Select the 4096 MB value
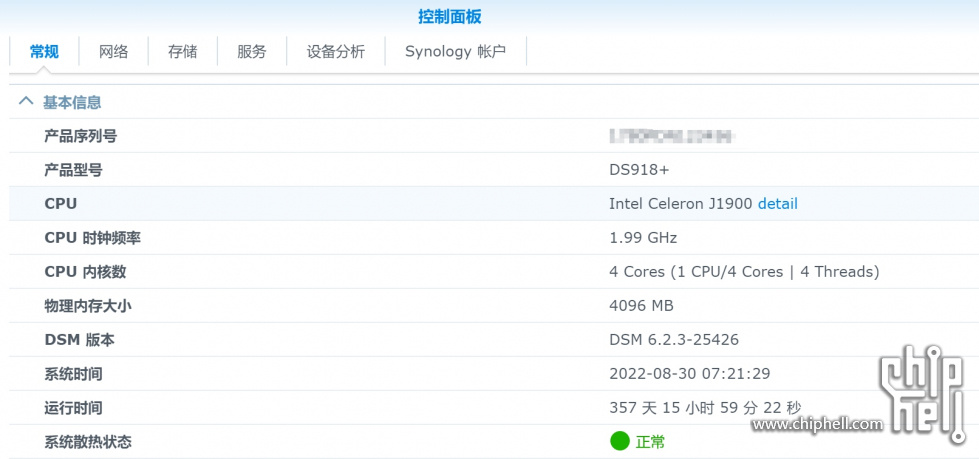 (x=641, y=306)
